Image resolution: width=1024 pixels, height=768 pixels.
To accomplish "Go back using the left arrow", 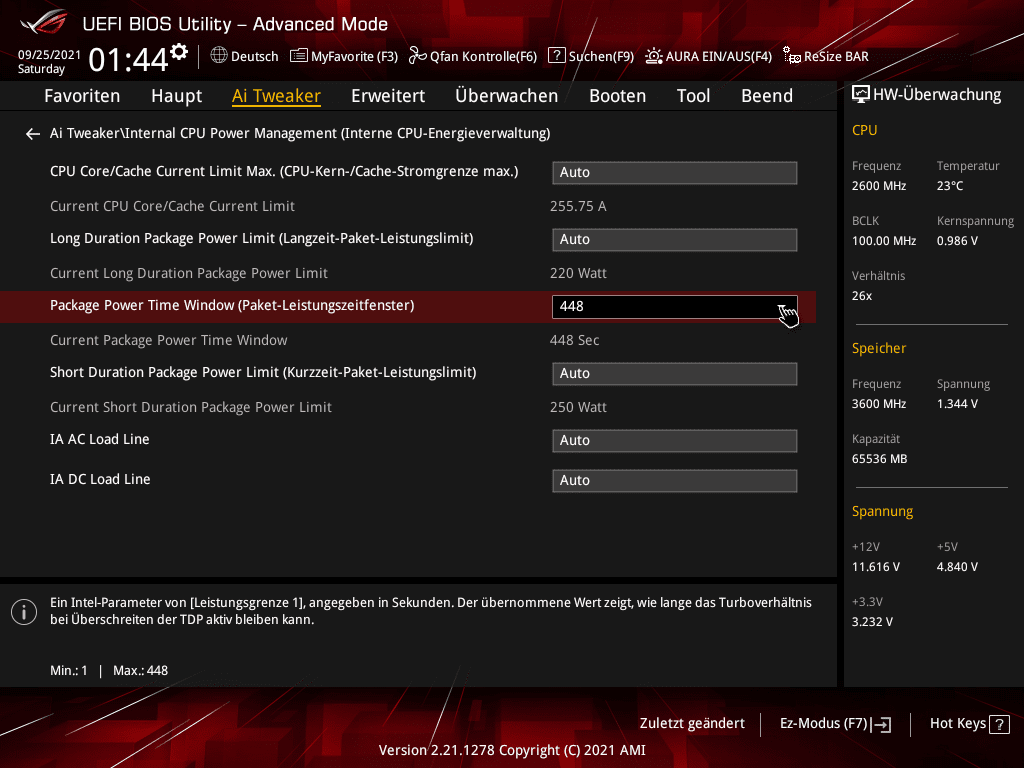I will pos(33,134).
